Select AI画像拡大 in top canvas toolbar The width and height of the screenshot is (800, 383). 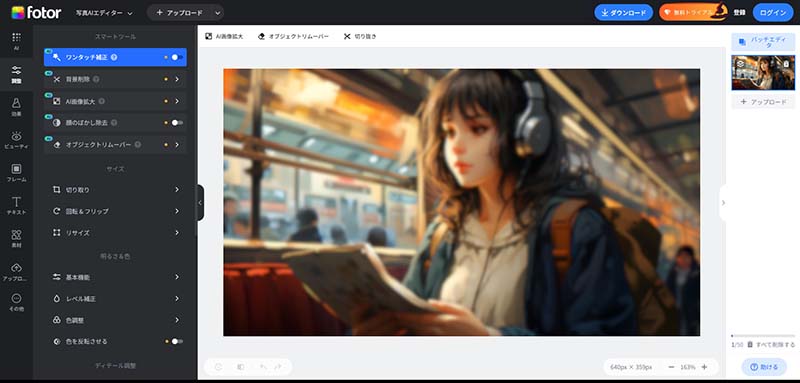(x=224, y=37)
